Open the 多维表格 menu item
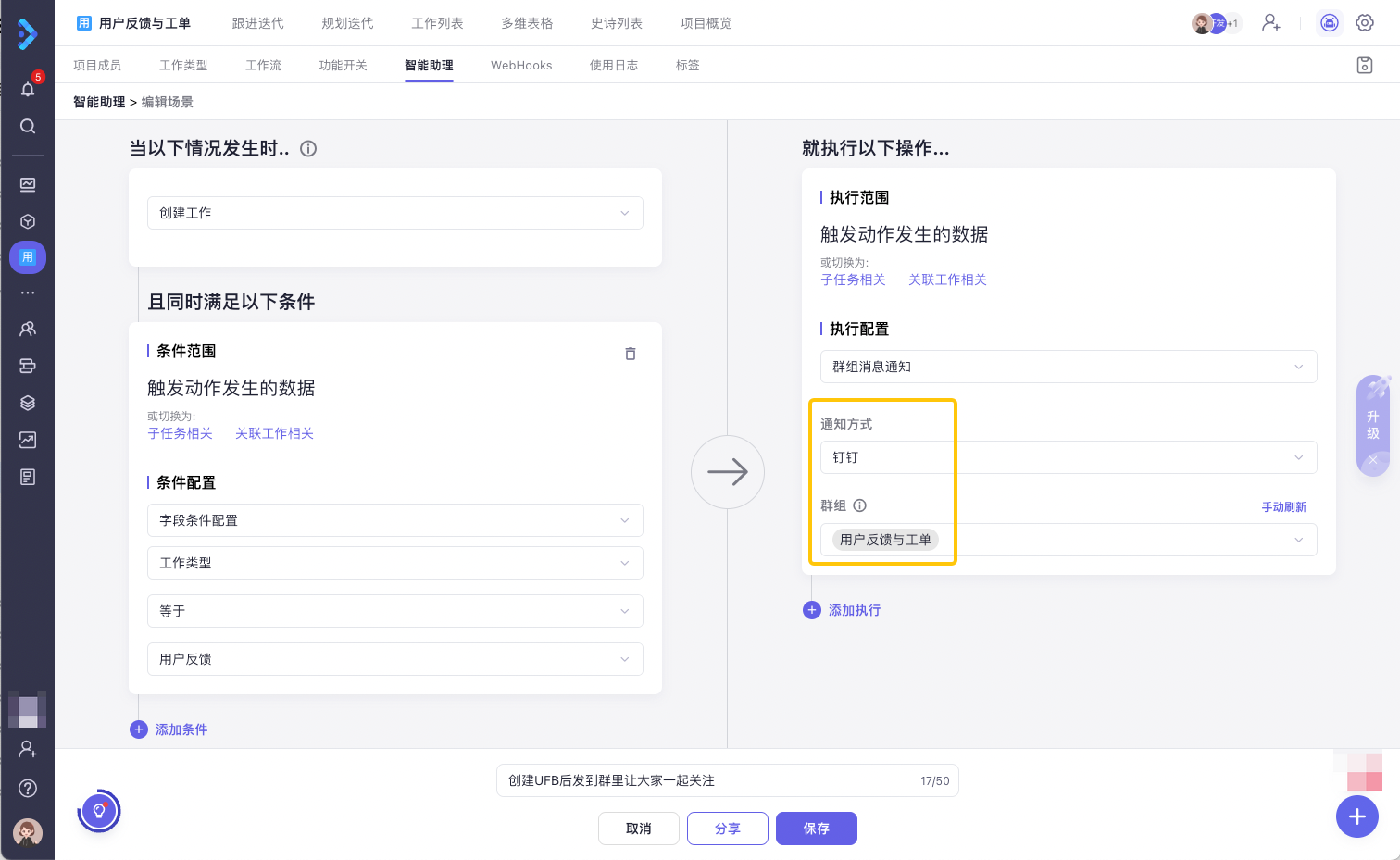Screen dimensions: 1400x860 point(527,23)
